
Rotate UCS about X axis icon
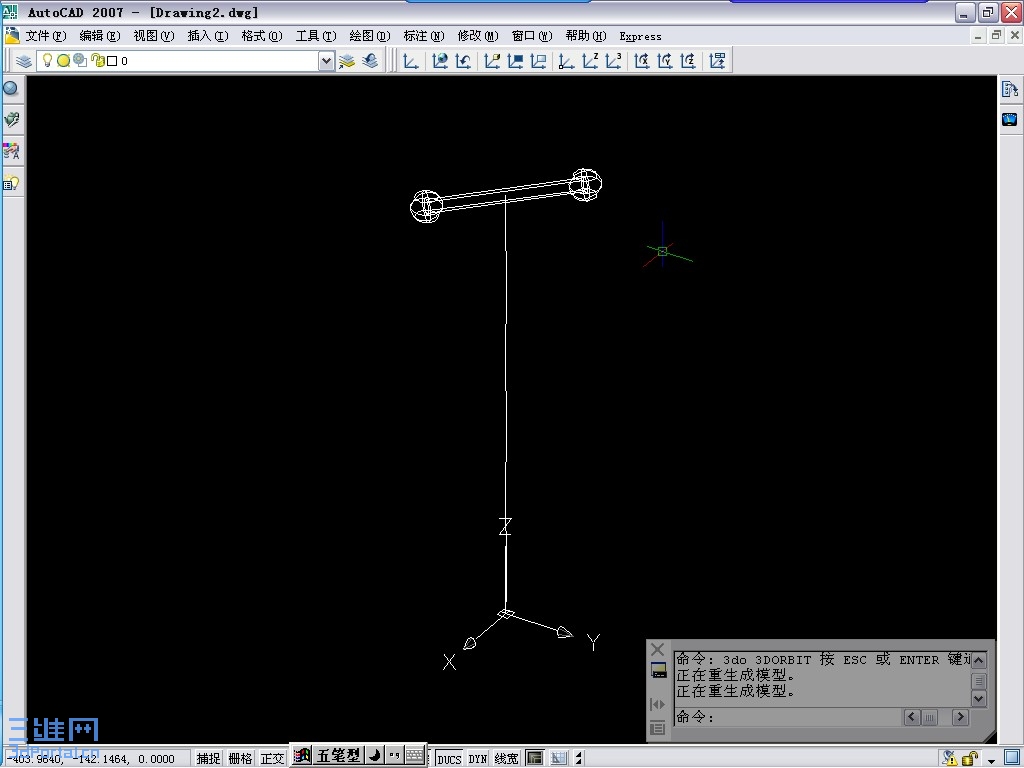click(x=642, y=61)
